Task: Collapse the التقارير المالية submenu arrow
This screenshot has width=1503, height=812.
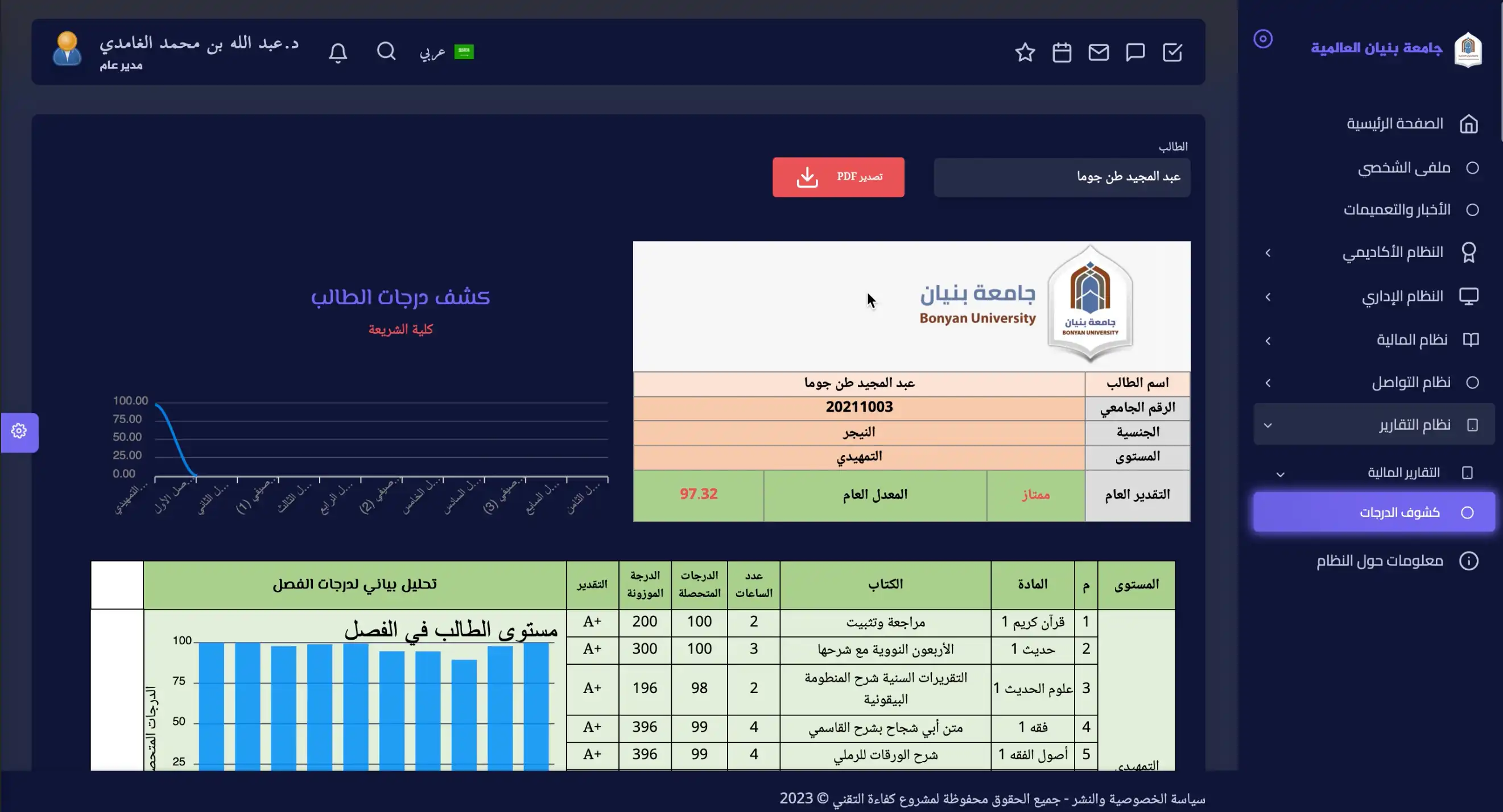Action: point(1280,474)
